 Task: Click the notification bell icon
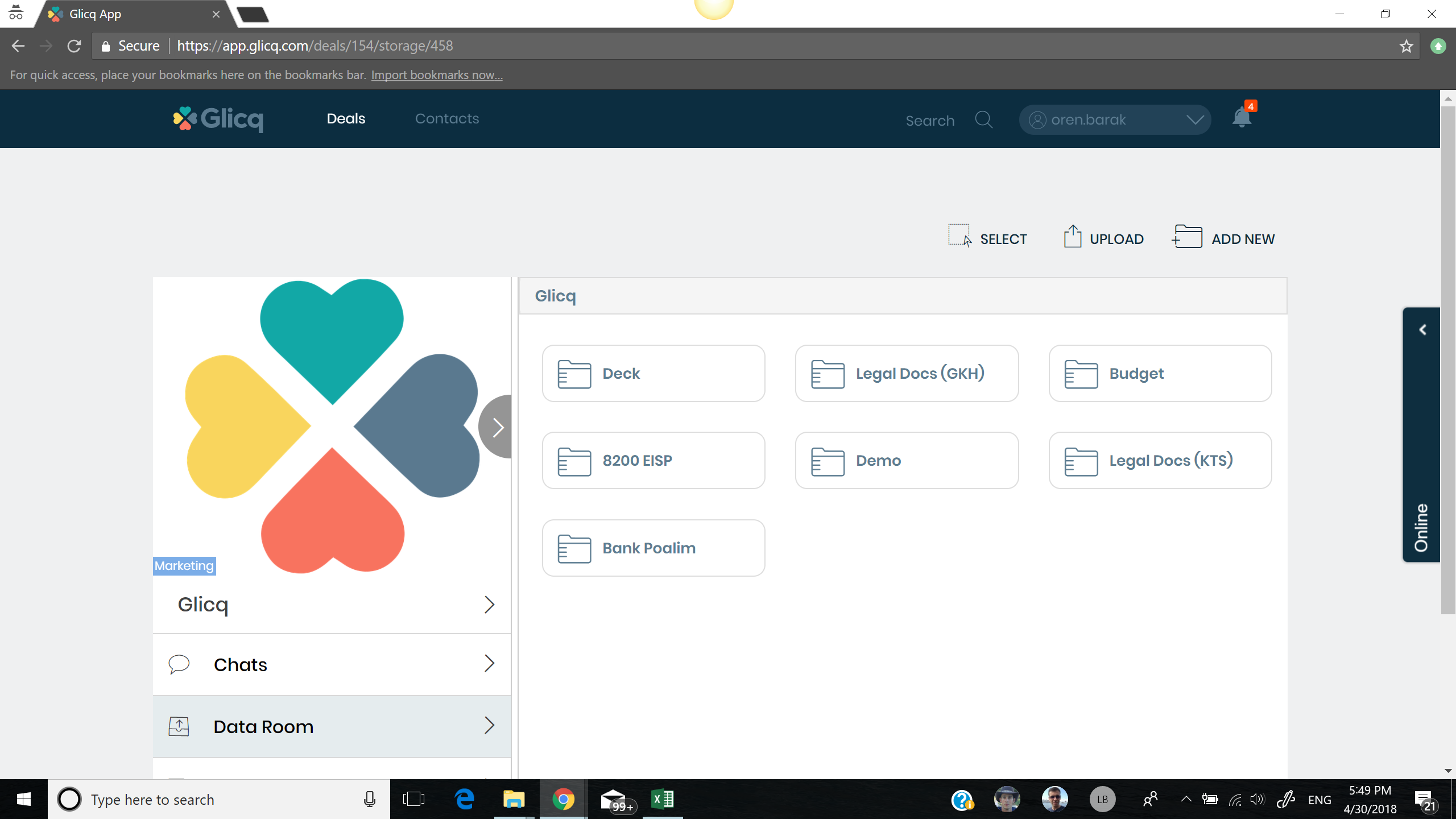click(1242, 118)
